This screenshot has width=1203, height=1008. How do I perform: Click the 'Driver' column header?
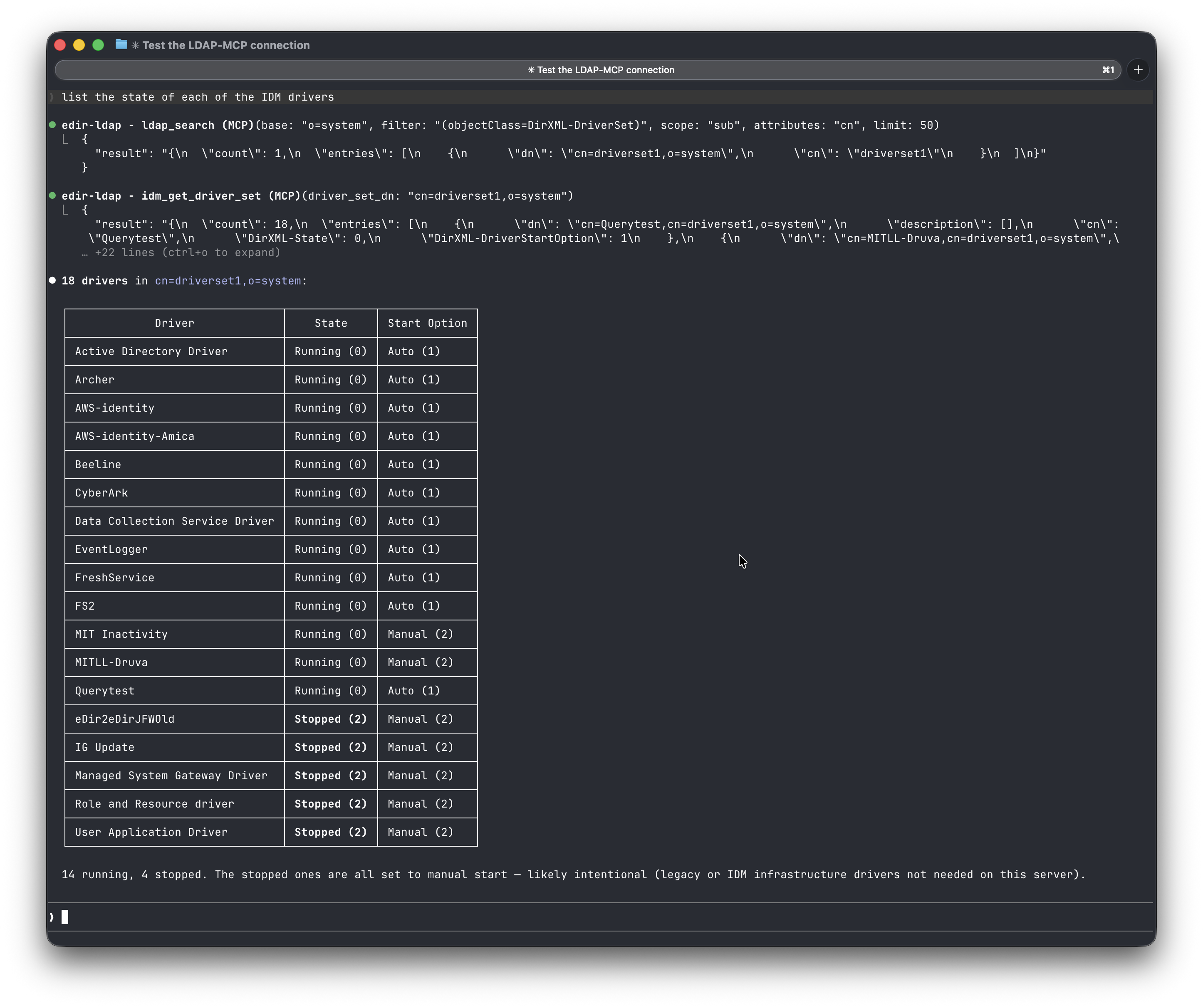[x=175, y=323]
